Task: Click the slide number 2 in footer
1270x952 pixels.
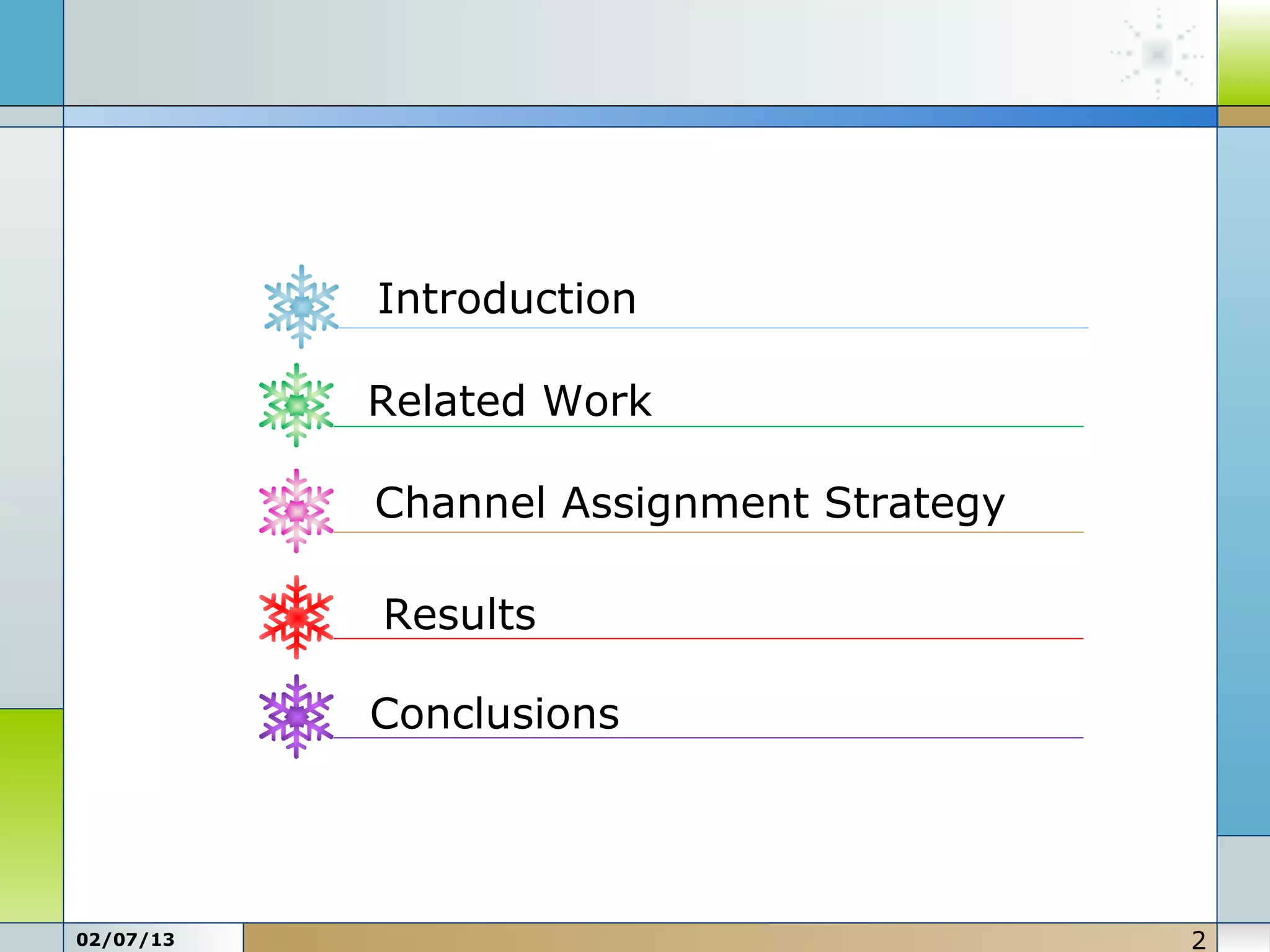Action: [1198, 940]
